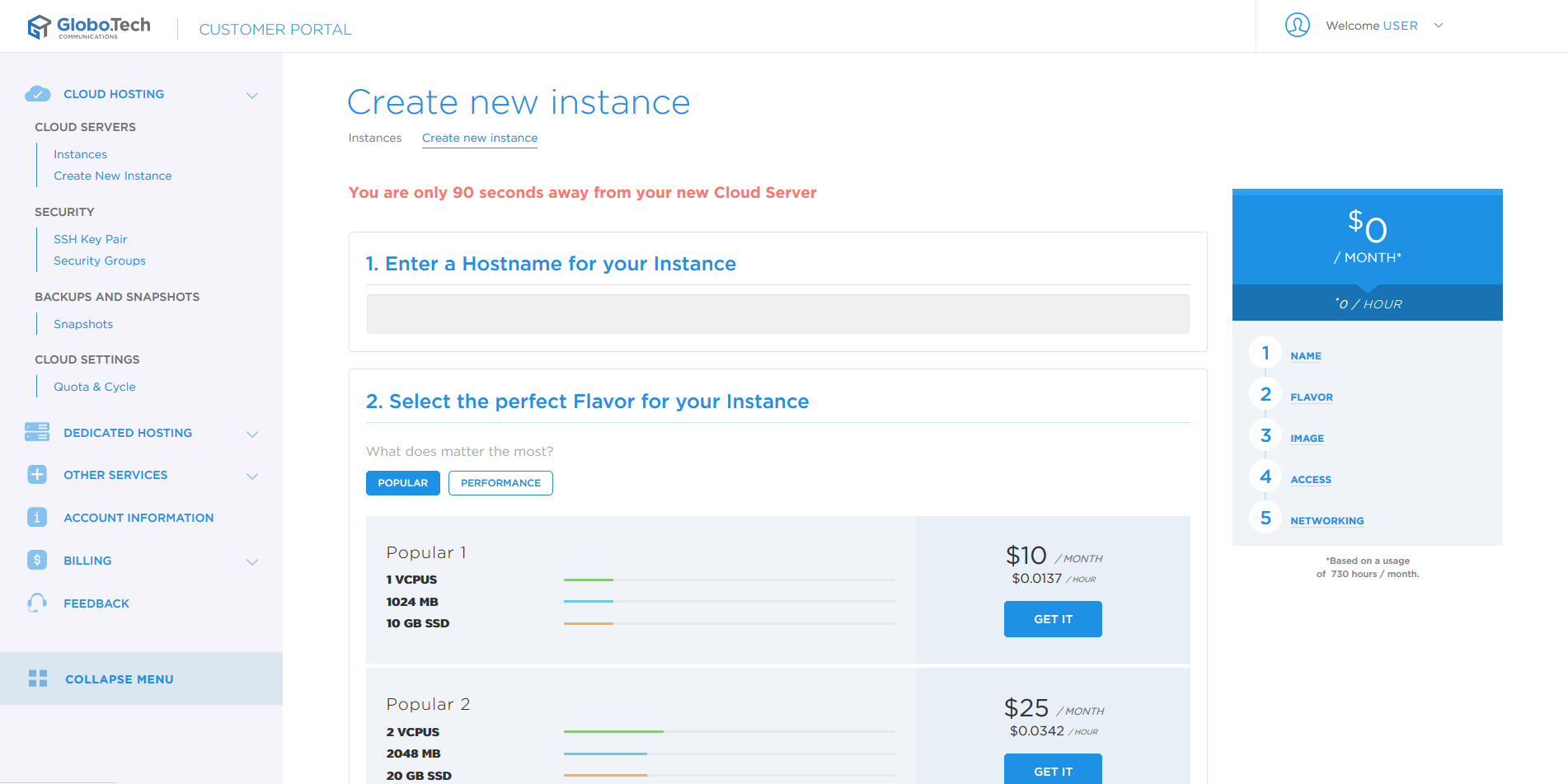Collapse the Cloud Hosting section chevron

click(252, 96)
